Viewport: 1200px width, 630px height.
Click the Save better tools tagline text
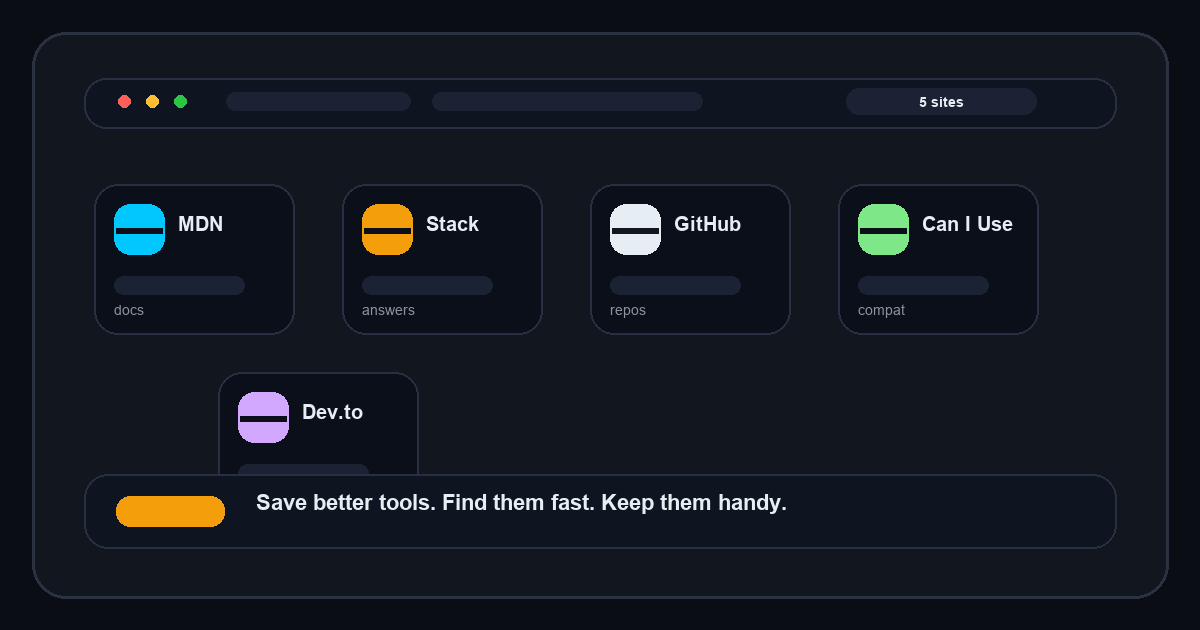pos(521,503)
